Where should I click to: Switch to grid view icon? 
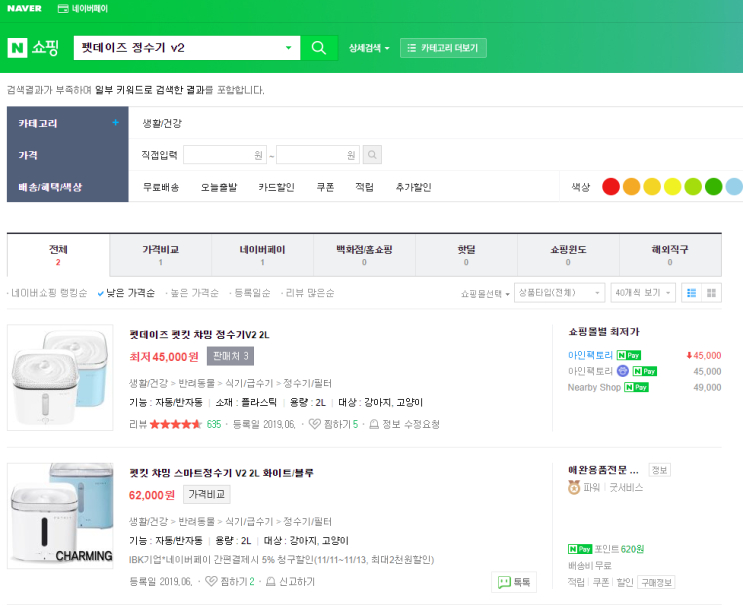click(x=711, y=293)
